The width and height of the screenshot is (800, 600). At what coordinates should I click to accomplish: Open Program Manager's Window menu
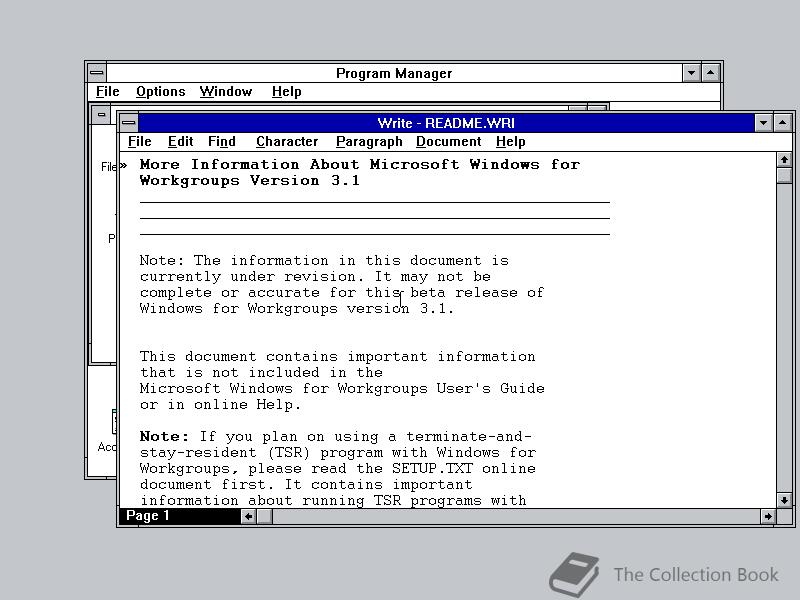click(x=226, y=92)
